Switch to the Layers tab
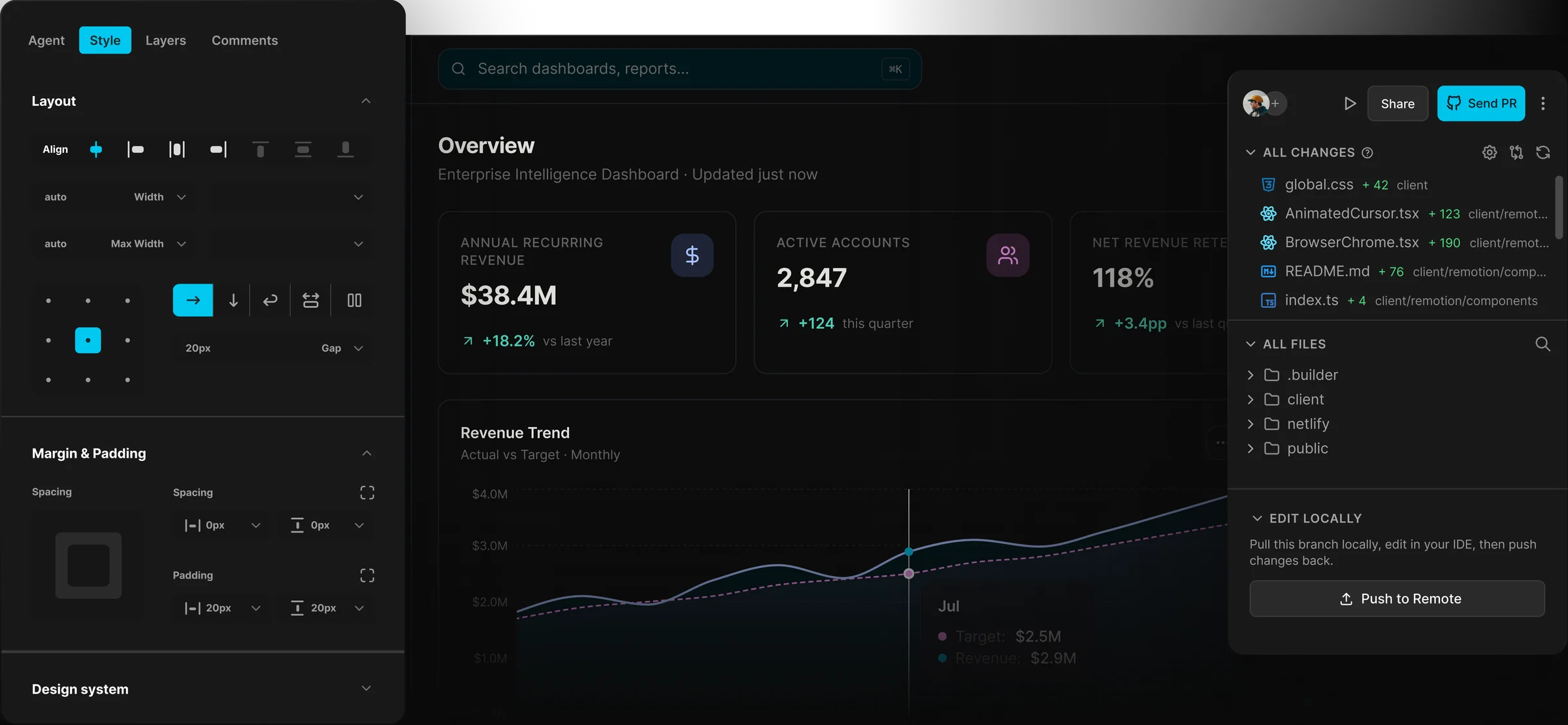 165,41
